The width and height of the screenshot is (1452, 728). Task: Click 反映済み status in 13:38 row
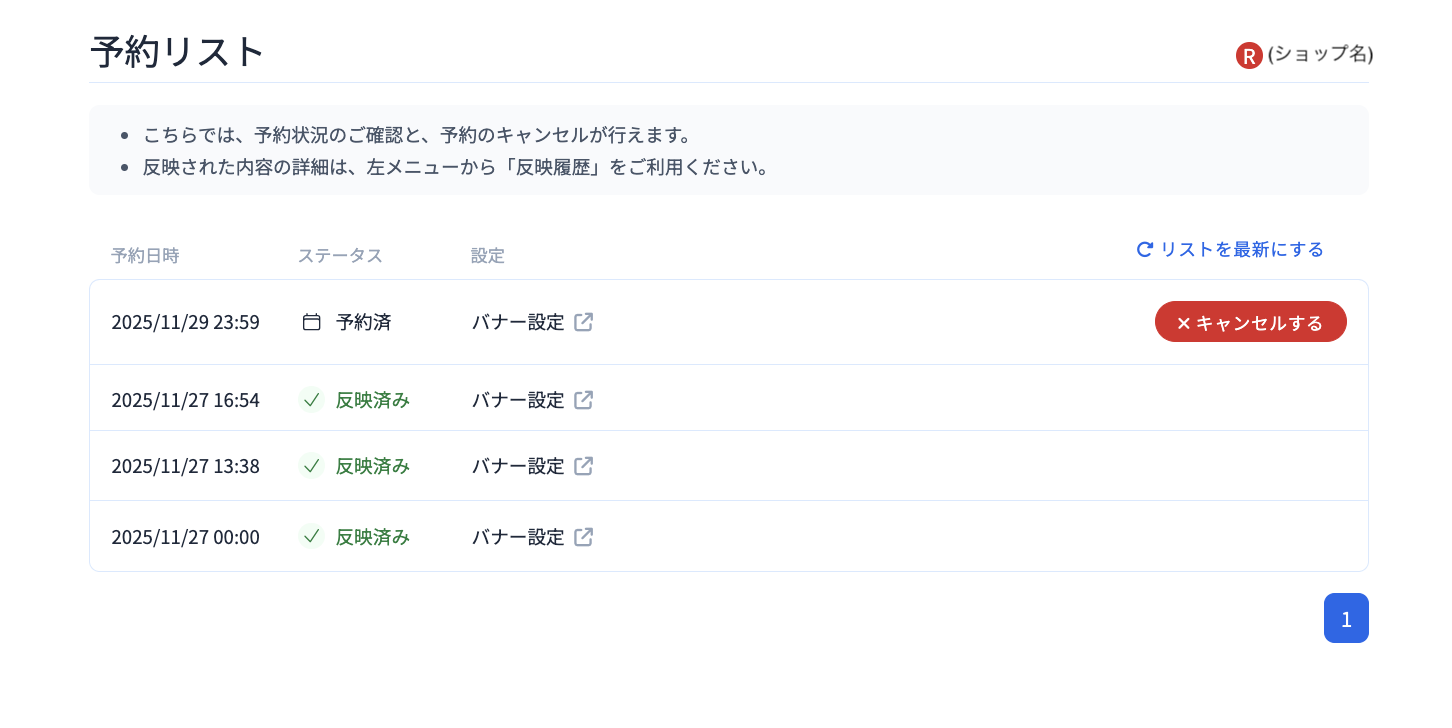pos(373,466)
